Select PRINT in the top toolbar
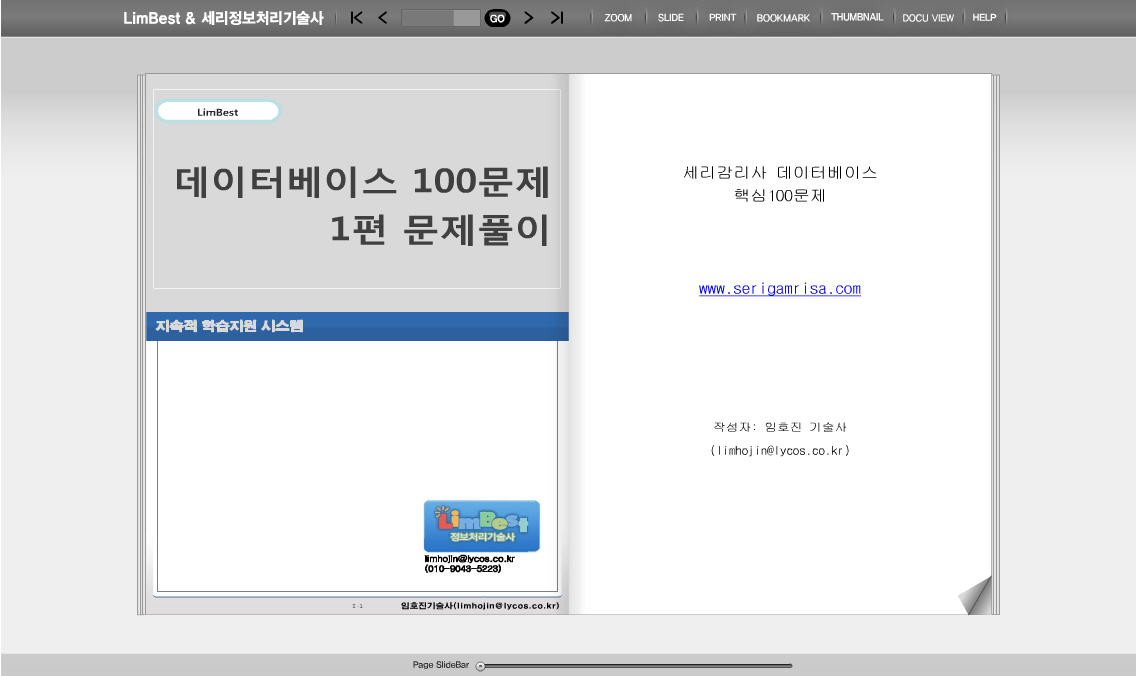 722,17
